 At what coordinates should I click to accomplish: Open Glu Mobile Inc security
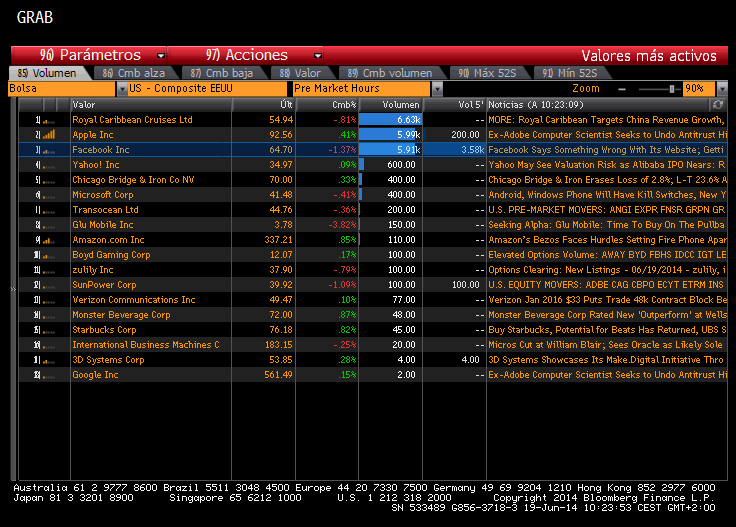point(103,225)
